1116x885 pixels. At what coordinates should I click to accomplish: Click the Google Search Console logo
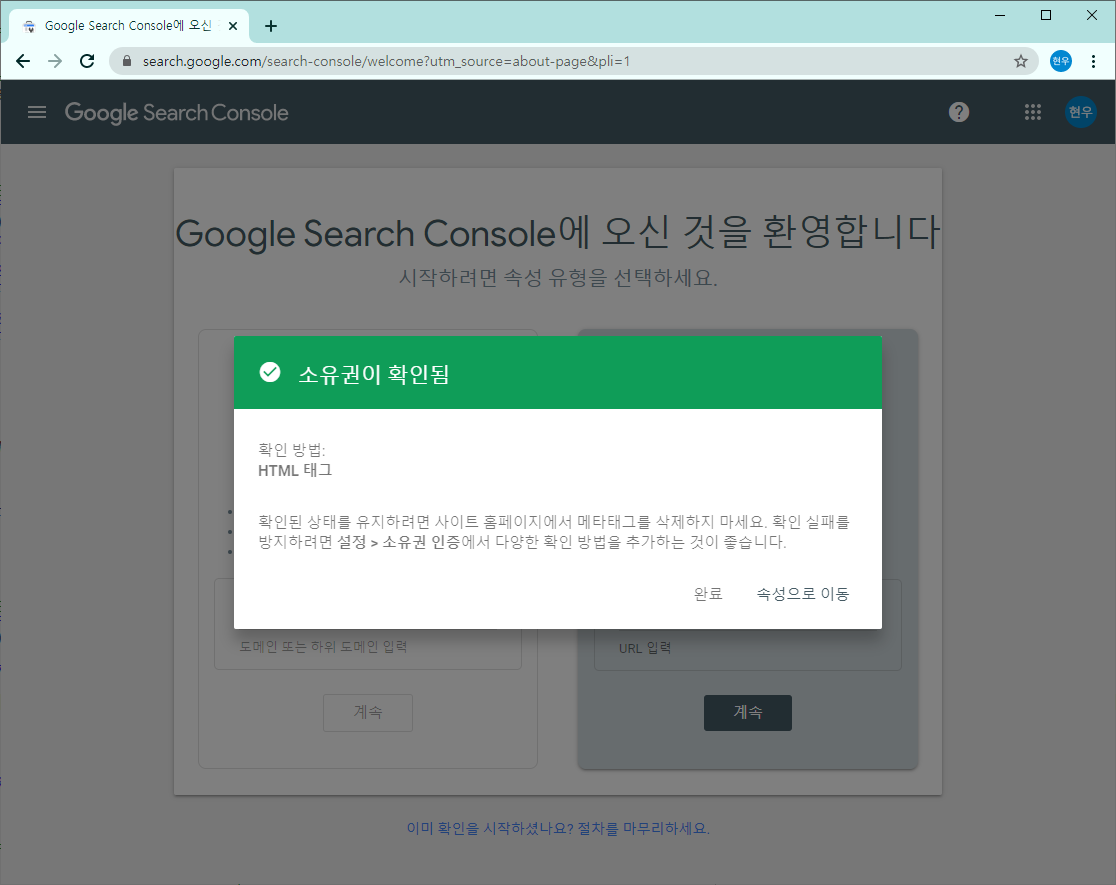click(x=177, y=112)
